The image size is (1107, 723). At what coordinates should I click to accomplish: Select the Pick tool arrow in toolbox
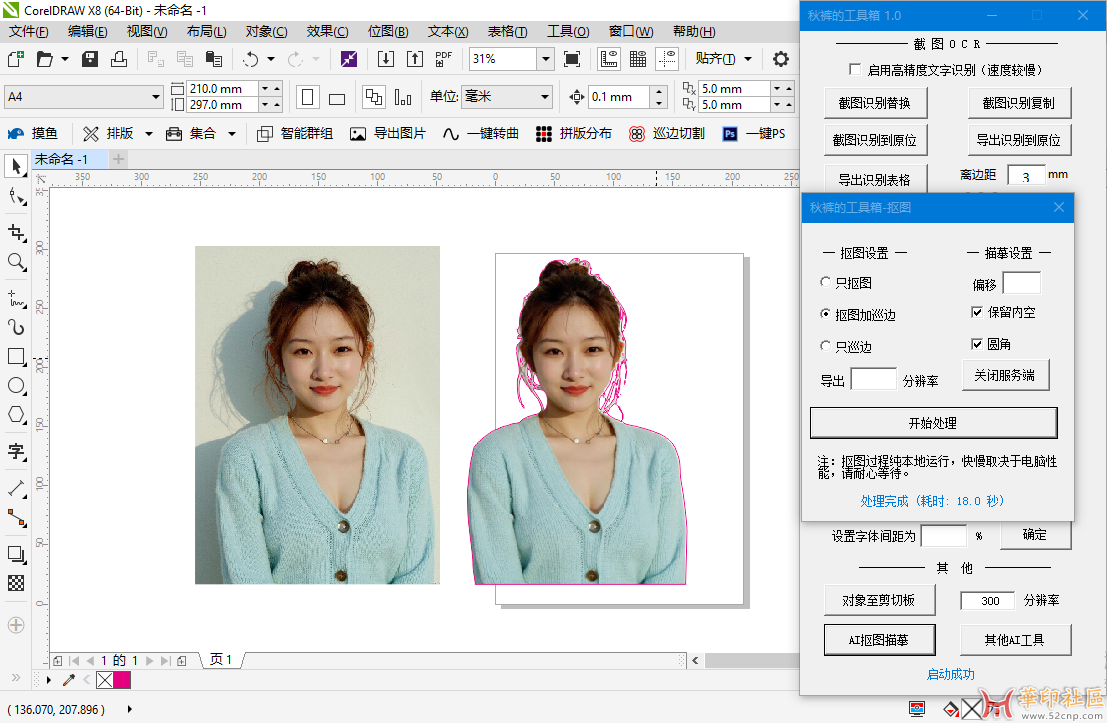coord(16,166)
